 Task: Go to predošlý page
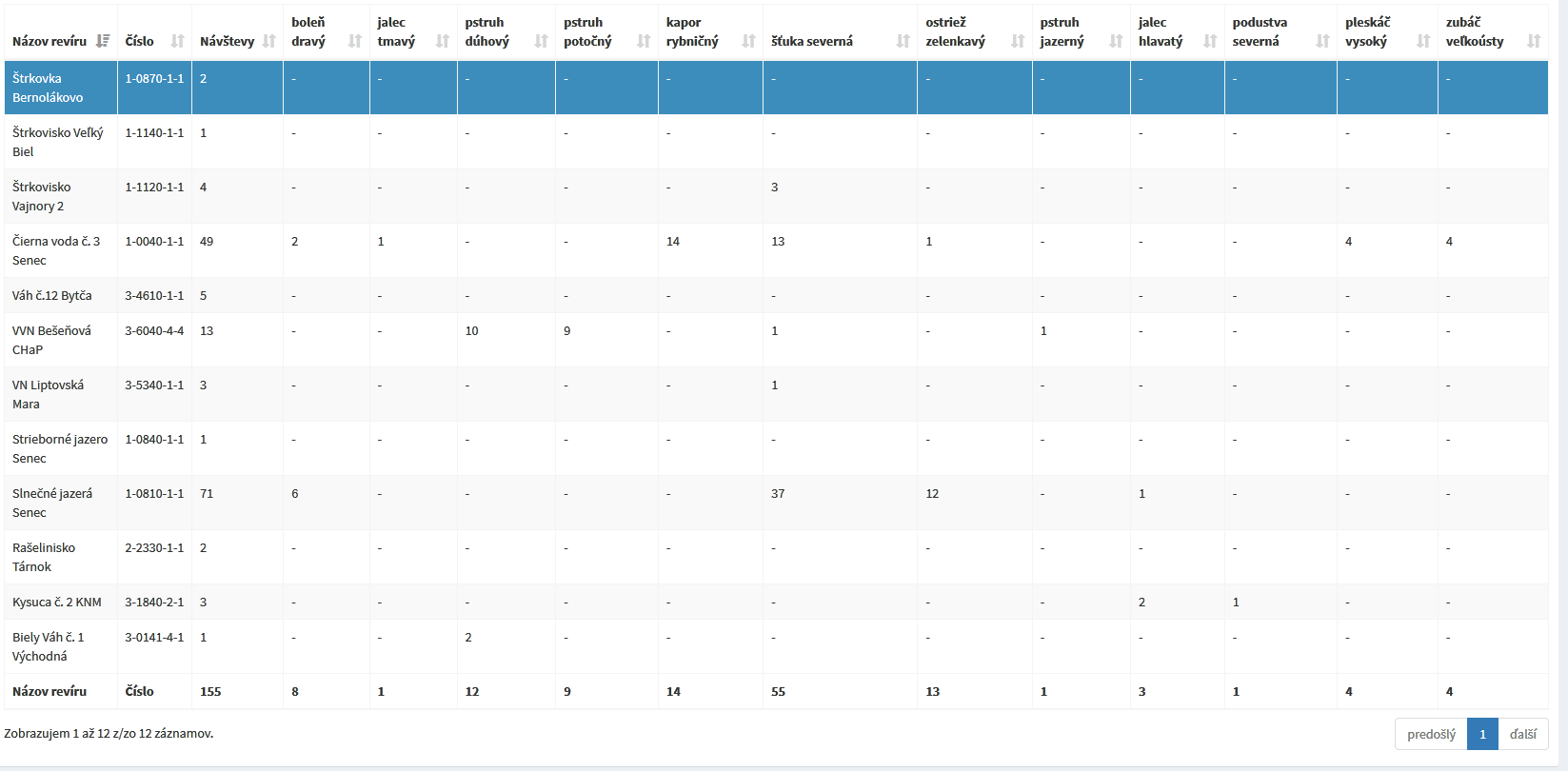pos(1431,734)
